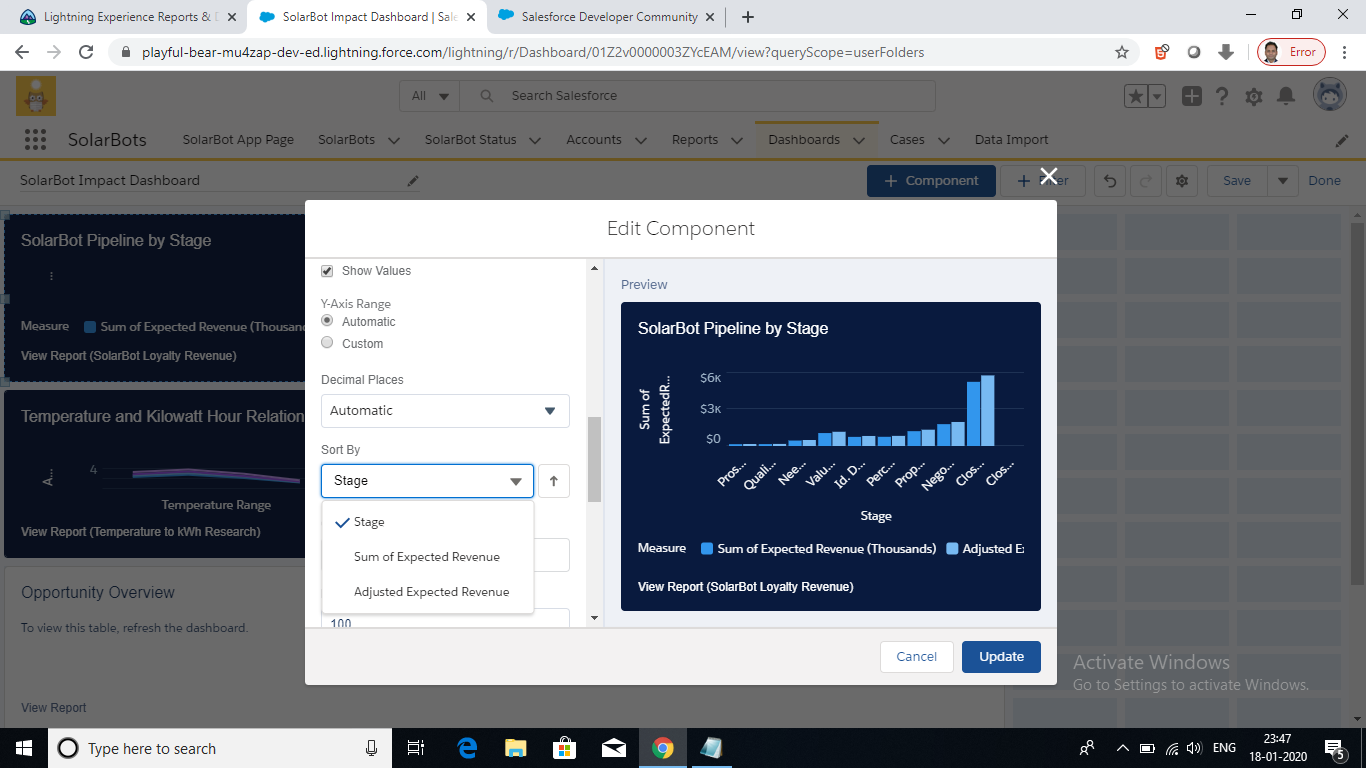Click the Update button

1001,657
